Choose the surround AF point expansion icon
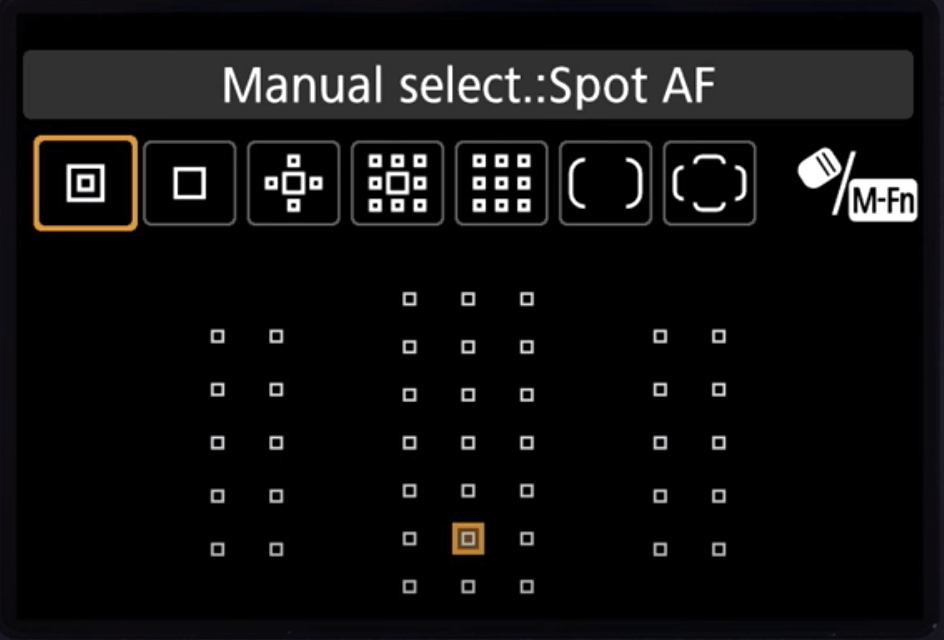 pos(397,184)
